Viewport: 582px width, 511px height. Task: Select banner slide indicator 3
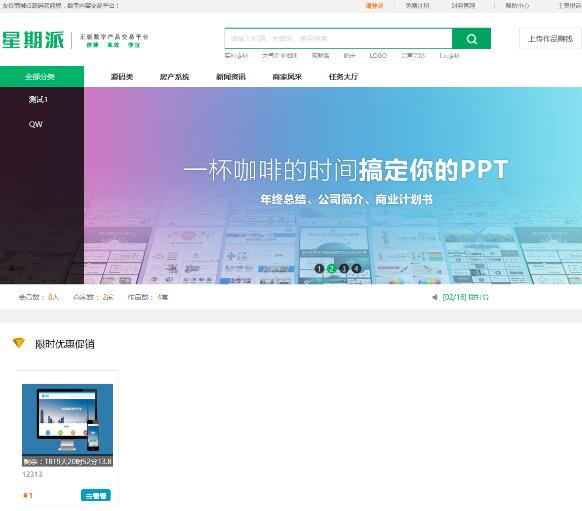(344, 269)
